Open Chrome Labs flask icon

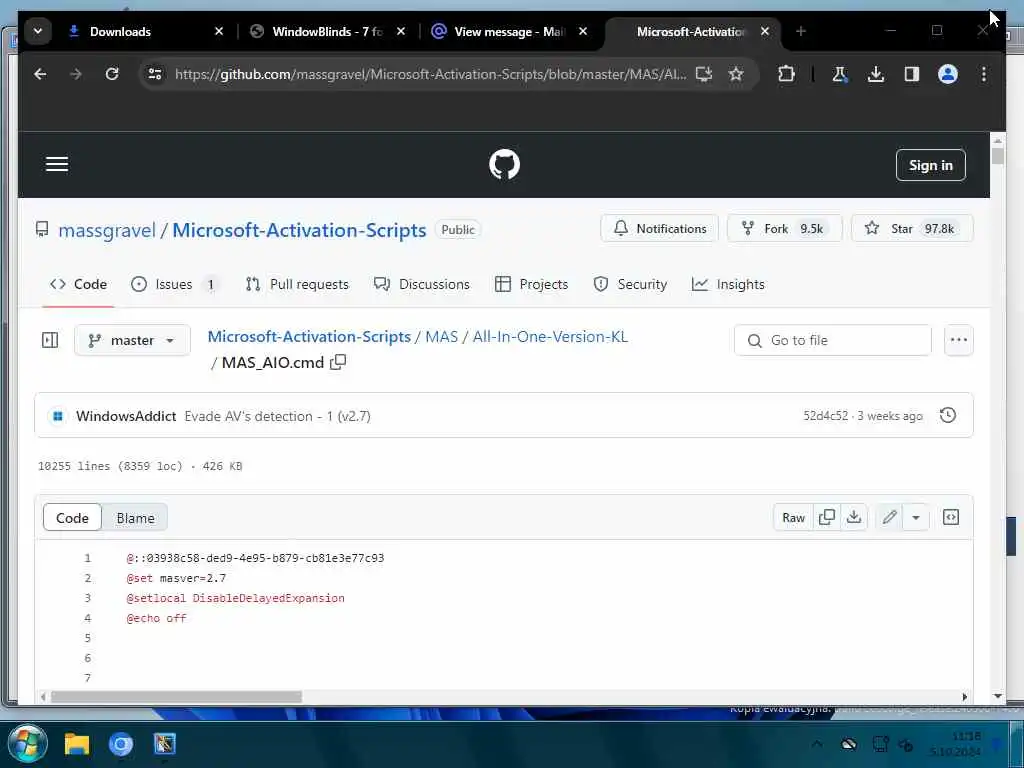coord(840,74)
